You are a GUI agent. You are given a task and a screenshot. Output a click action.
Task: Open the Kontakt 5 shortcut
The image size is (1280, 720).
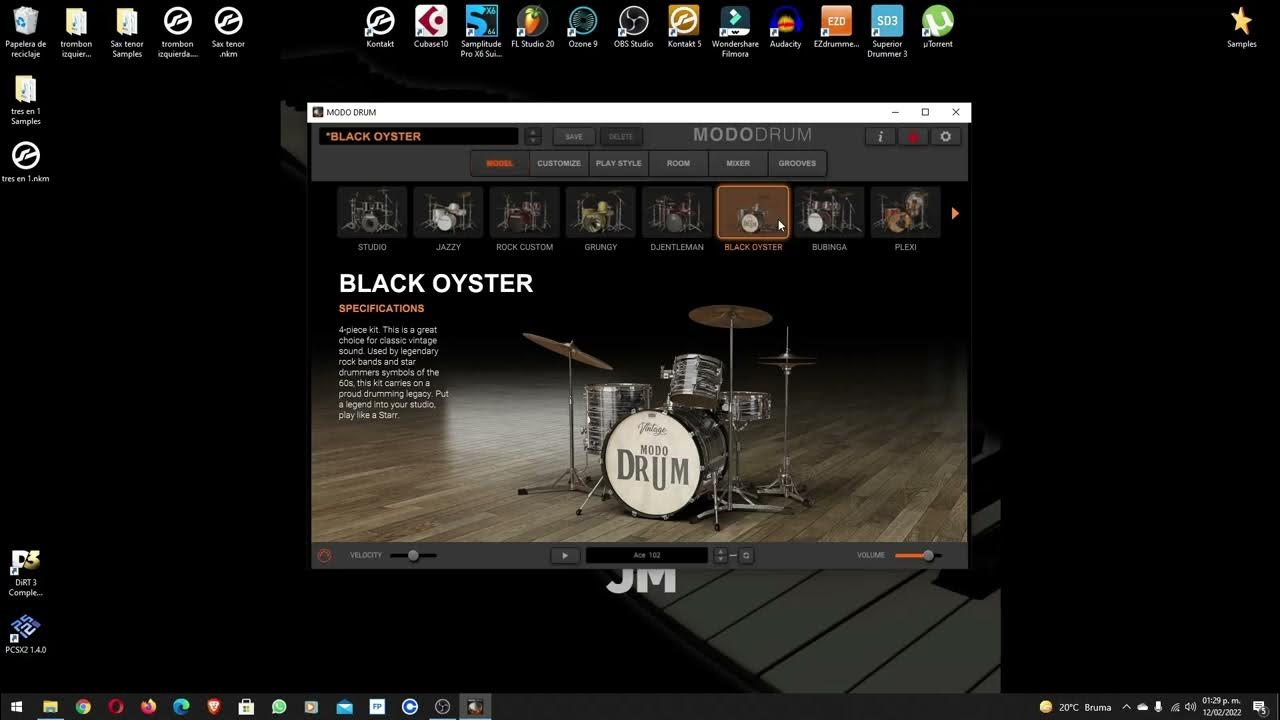coord(684,28)
